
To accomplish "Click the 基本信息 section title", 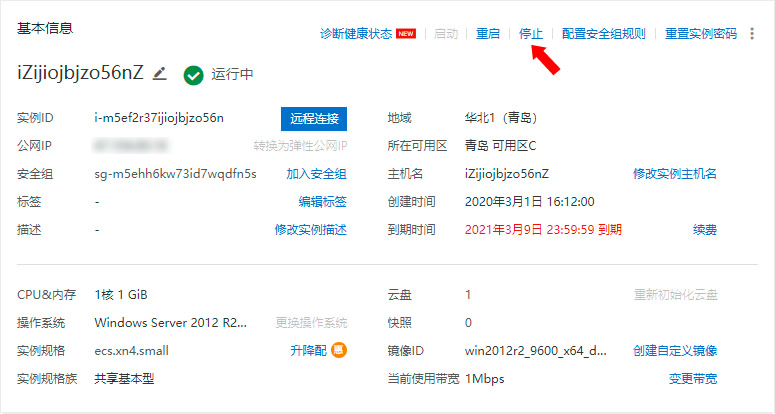I will pos(45,28).
